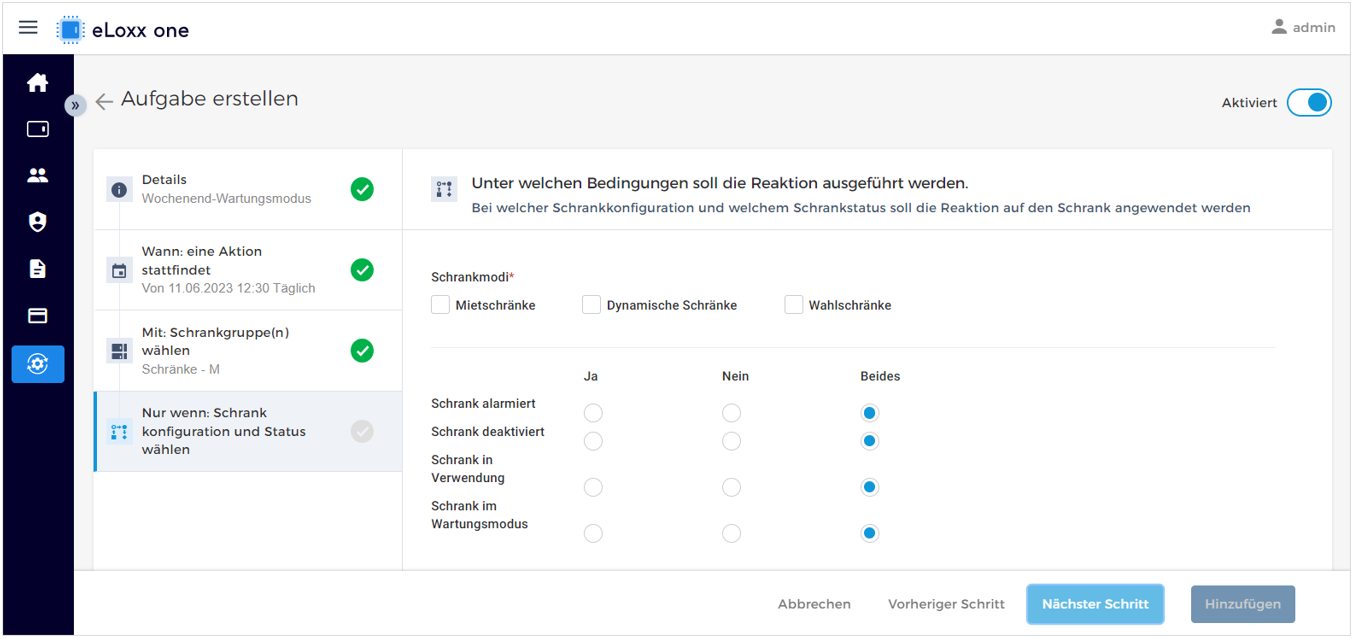Expand the sidebar with the double-chevron
1352x638 pixels.
click(75, 105)
